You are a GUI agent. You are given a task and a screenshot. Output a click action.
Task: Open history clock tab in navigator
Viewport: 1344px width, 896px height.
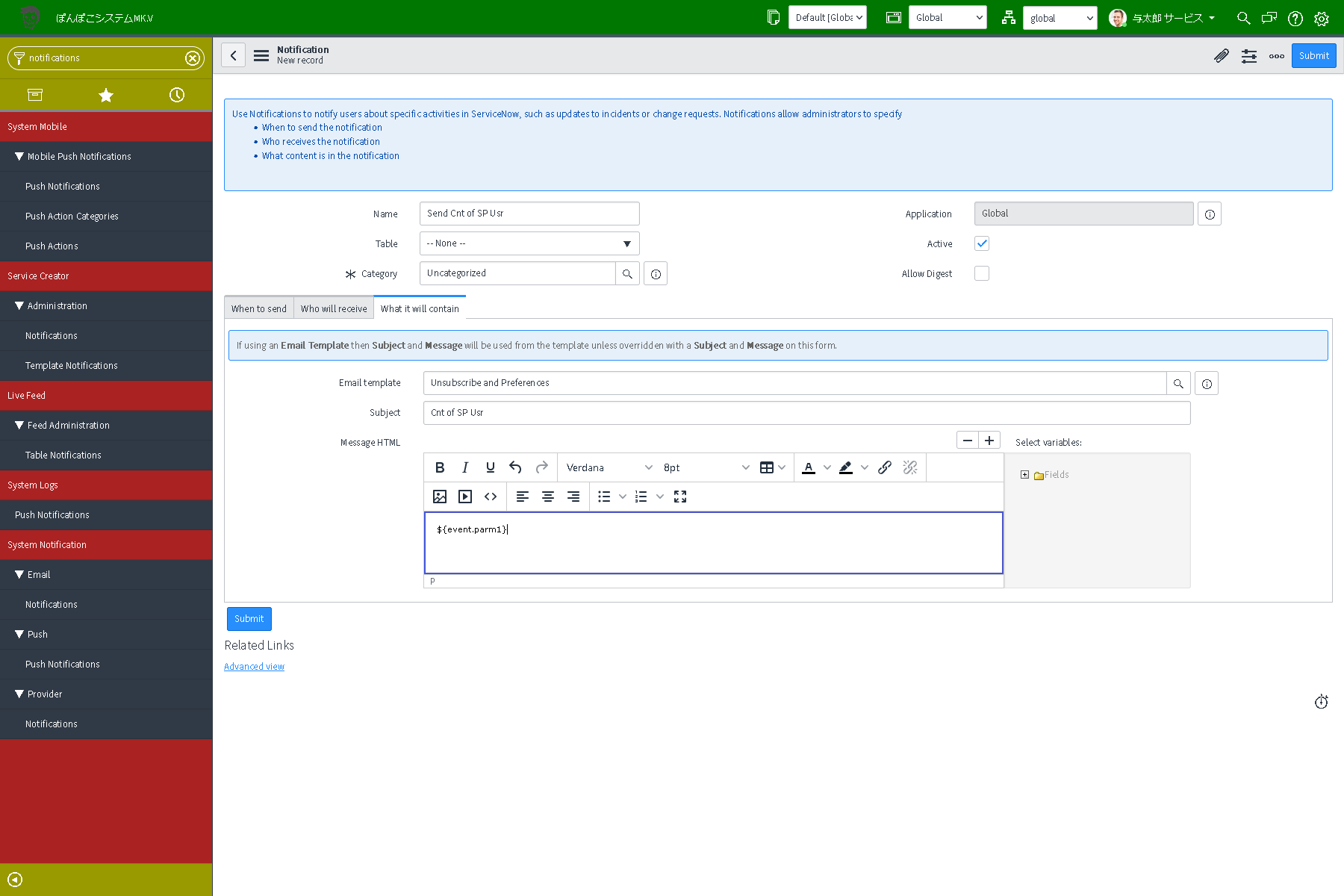[x=177, y=95]
